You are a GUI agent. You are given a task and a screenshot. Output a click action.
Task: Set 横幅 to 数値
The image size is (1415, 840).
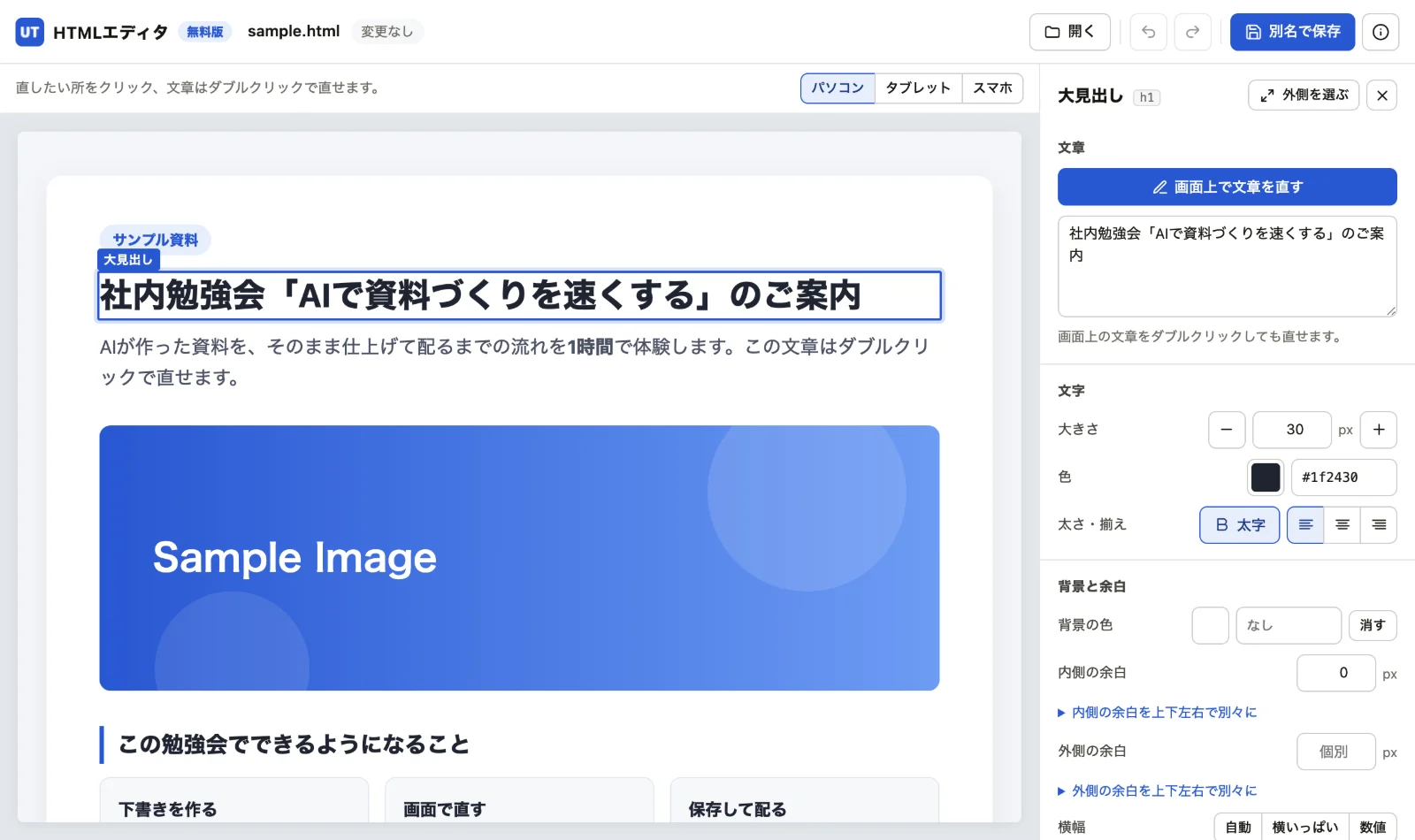pos(1373,827)
